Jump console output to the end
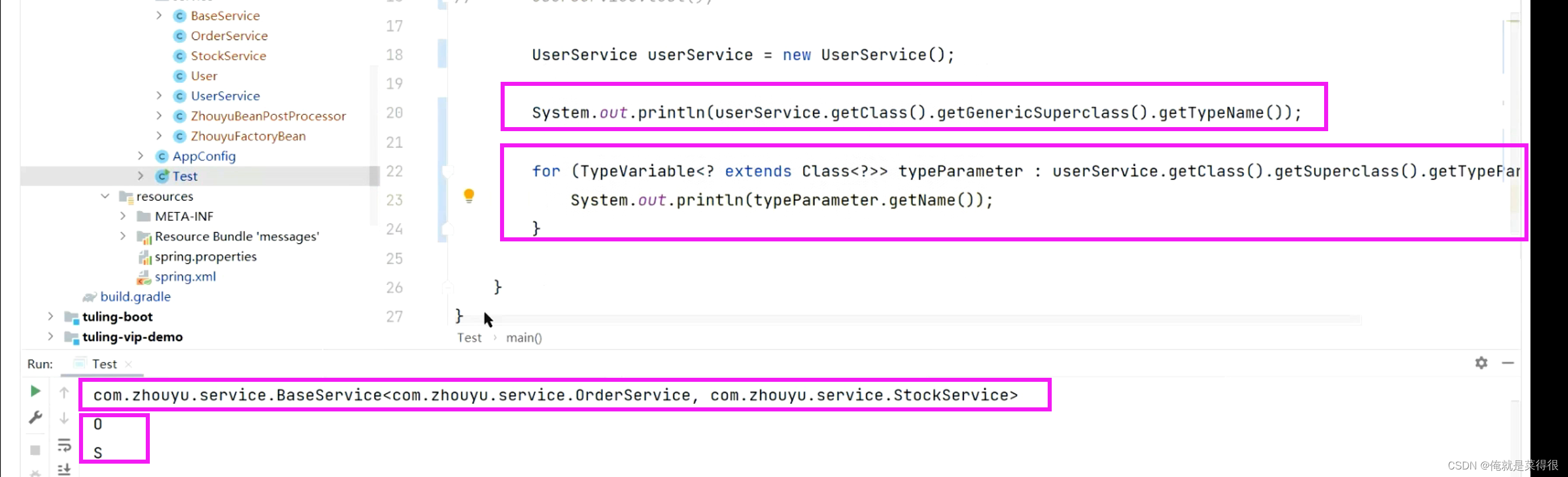 click(x=64, y=469)
